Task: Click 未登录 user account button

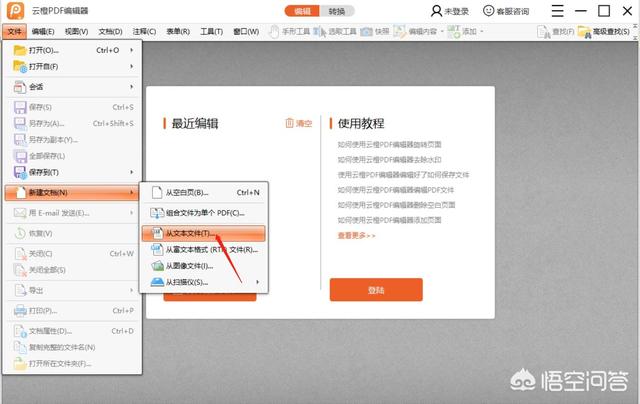Action: pyautogui.click(x=450, y=11)
